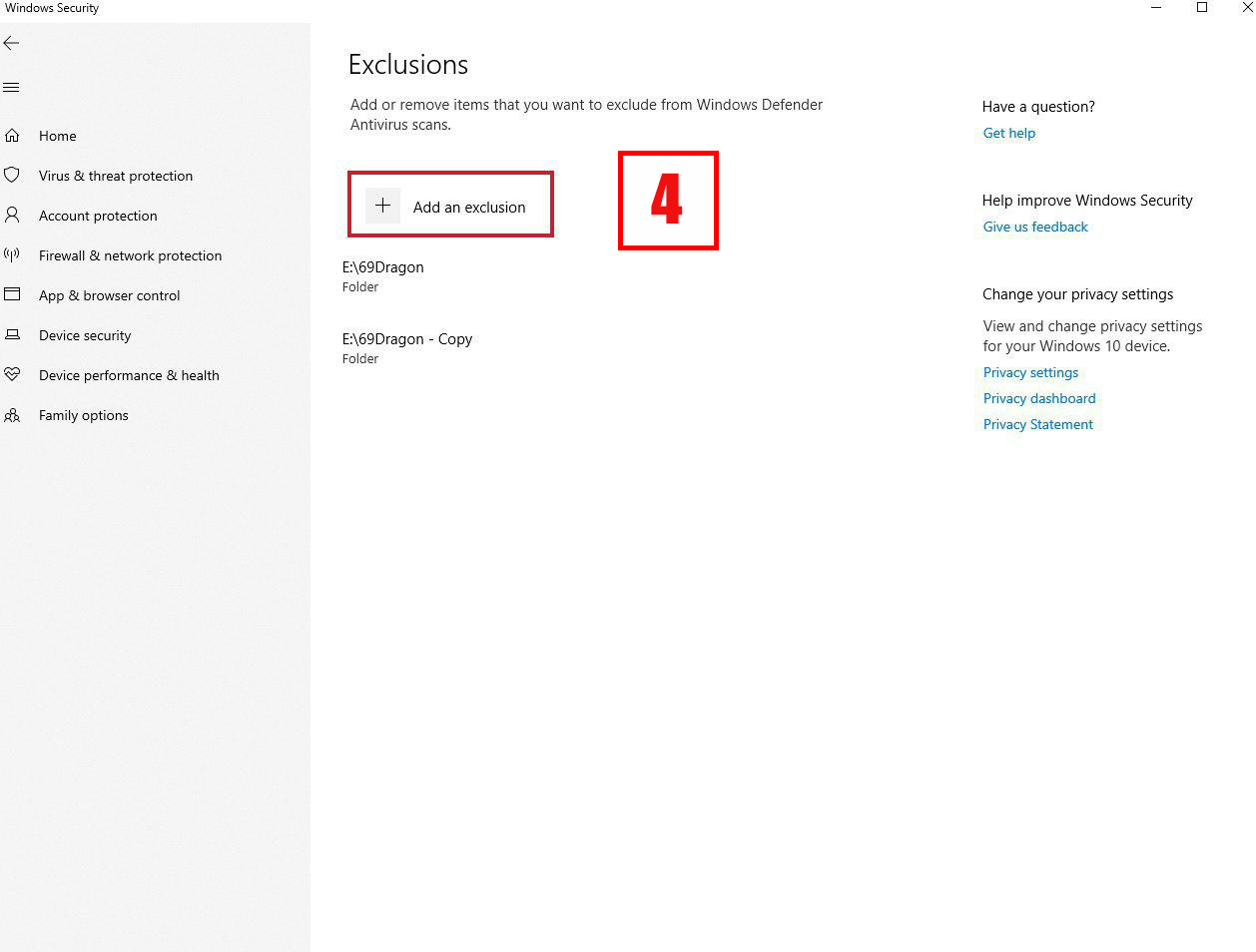
Task: Open the Get help link
Action: point(1008,133)
